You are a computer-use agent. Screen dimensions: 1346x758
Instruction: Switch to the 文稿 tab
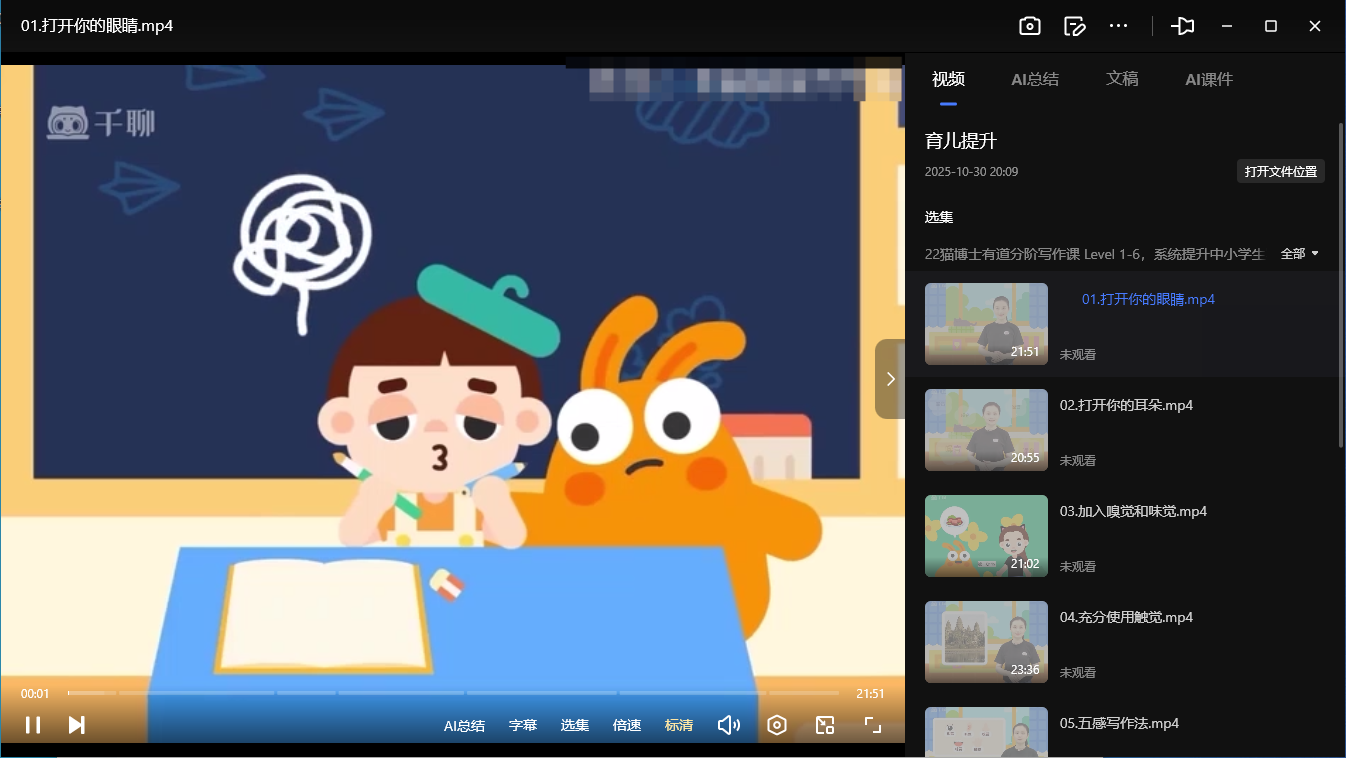[1122, 79]
